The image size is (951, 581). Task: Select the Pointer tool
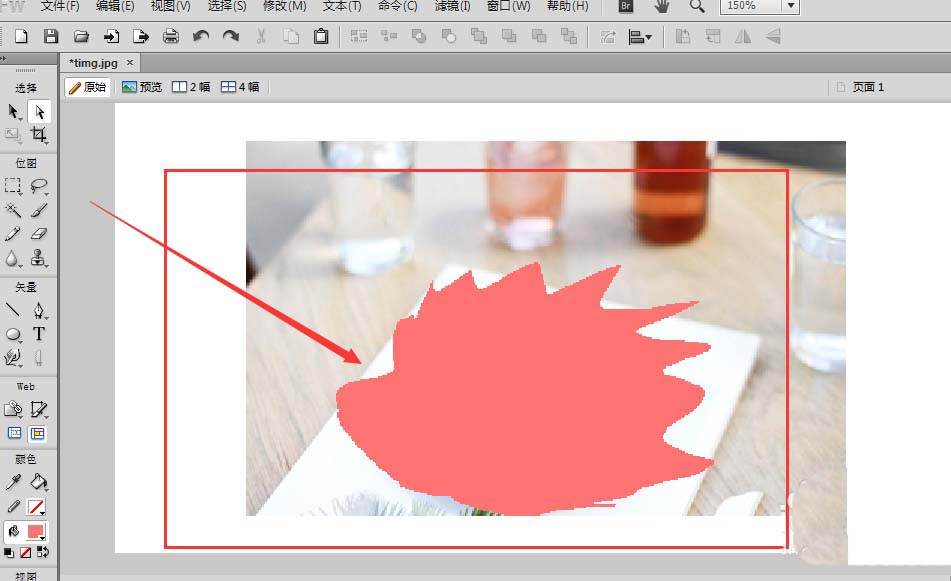(x=13, y=112)
